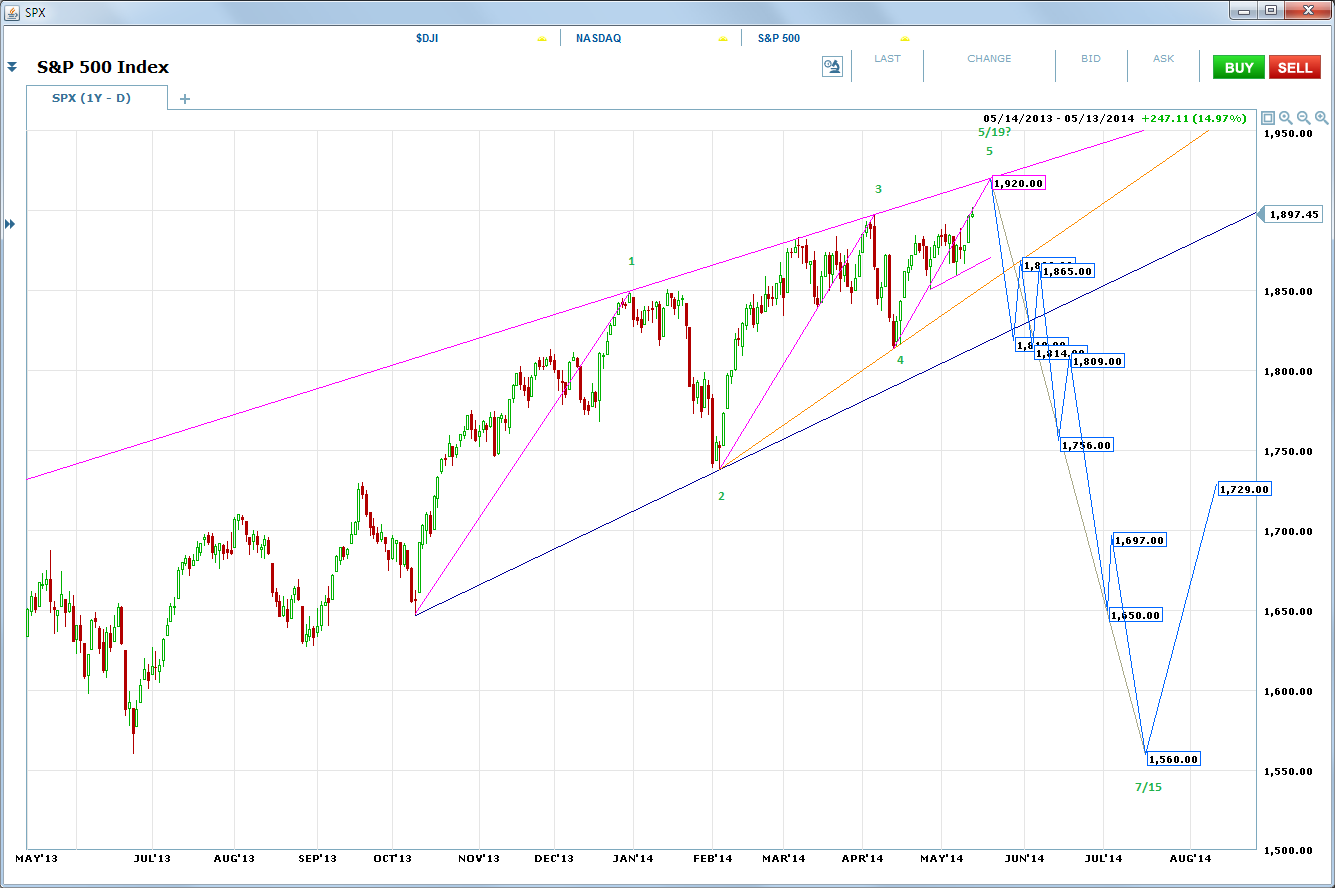Click wave label 3 near the April peak

879,189
